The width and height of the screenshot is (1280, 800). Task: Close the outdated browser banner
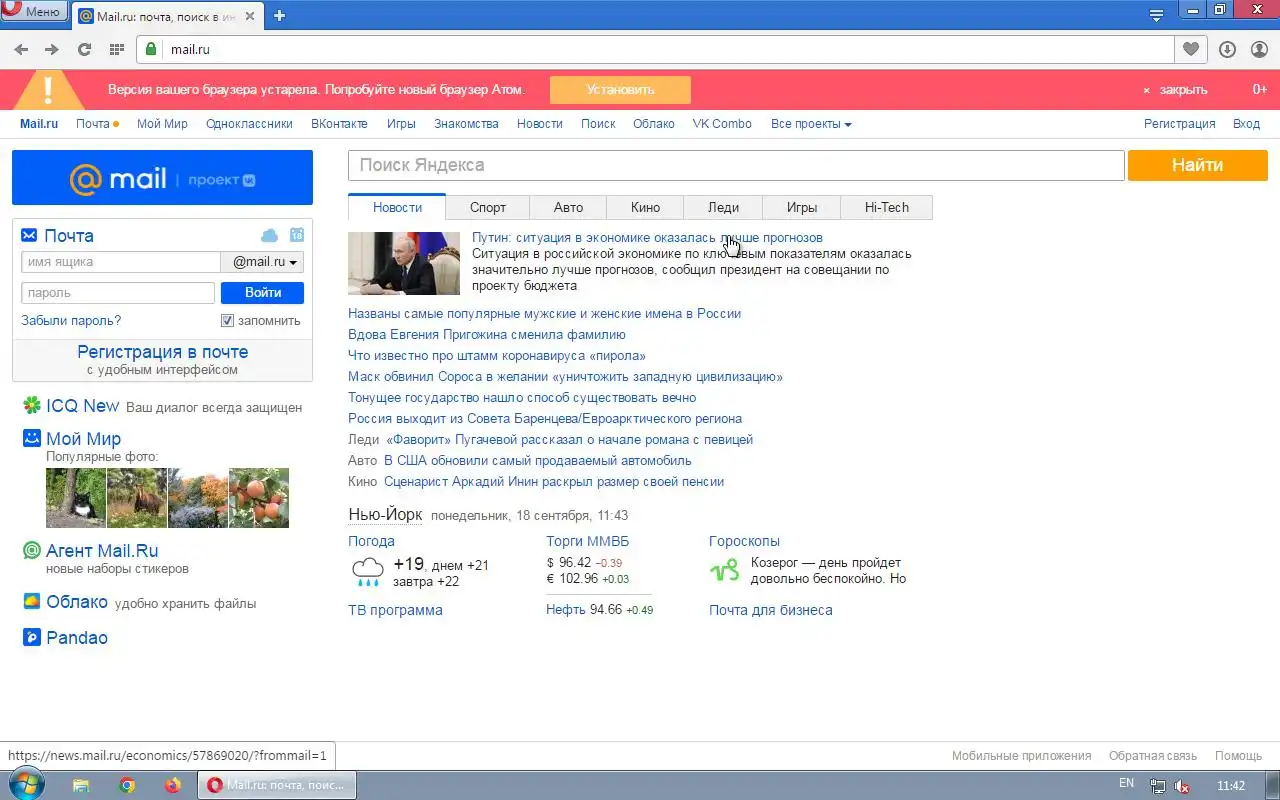[1175, 90]
